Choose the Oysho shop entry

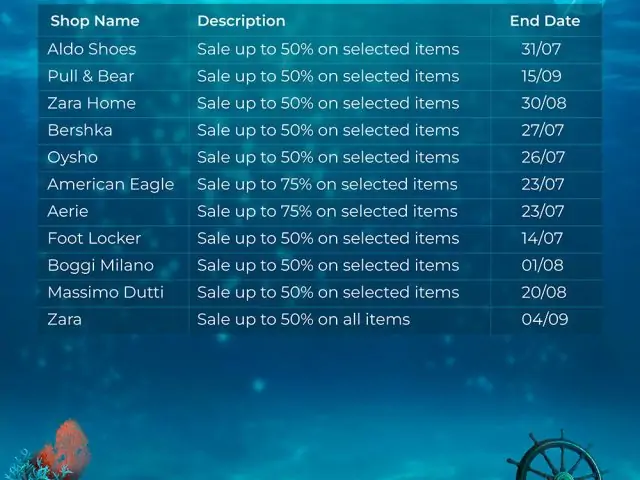point(73,158)
